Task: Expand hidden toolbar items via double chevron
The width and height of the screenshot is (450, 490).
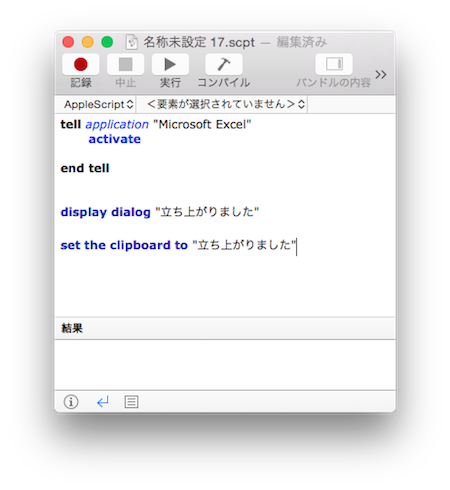Action: [x=381, y=74]
